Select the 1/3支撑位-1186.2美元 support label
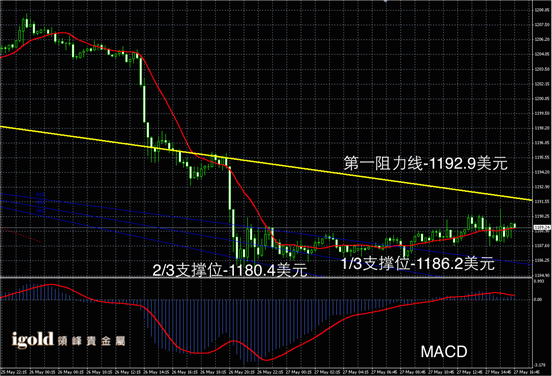This screenshot has height=376, width=552. (x=418, y=264)
